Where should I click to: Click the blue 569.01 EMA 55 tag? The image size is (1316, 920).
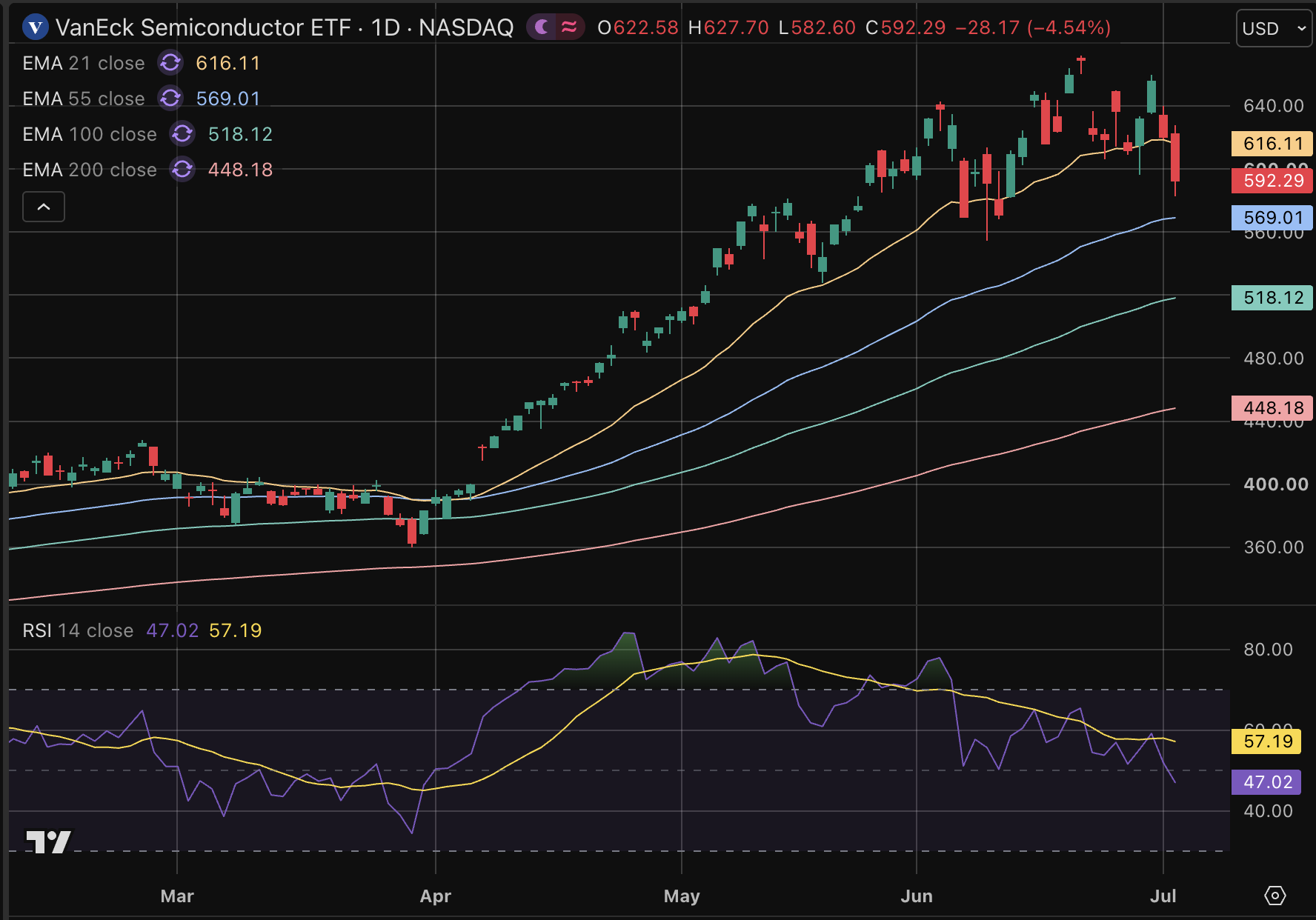[x=1272, y=218]
